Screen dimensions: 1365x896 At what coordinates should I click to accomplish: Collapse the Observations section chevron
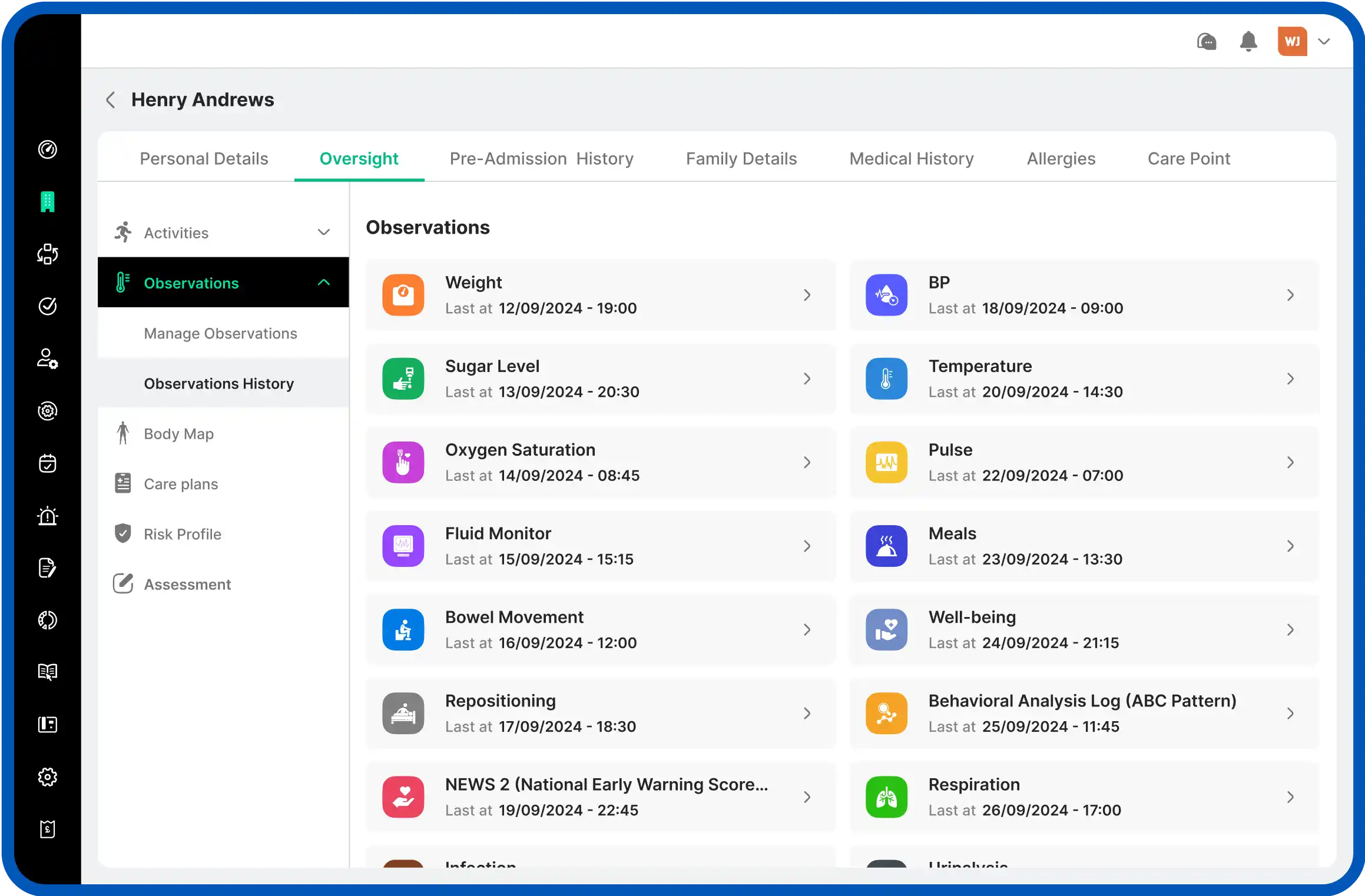[324, 283]
